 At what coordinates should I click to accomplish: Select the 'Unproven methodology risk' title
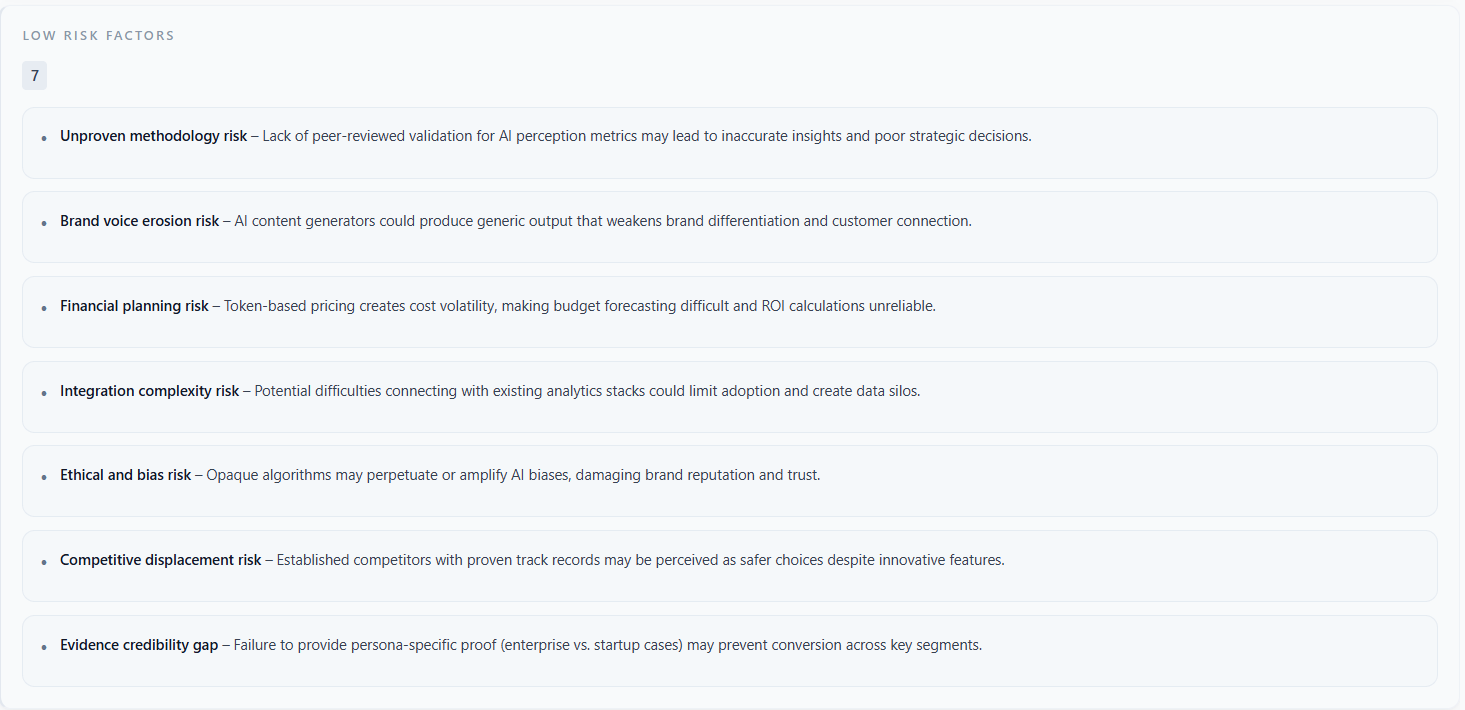coord(153,136)
